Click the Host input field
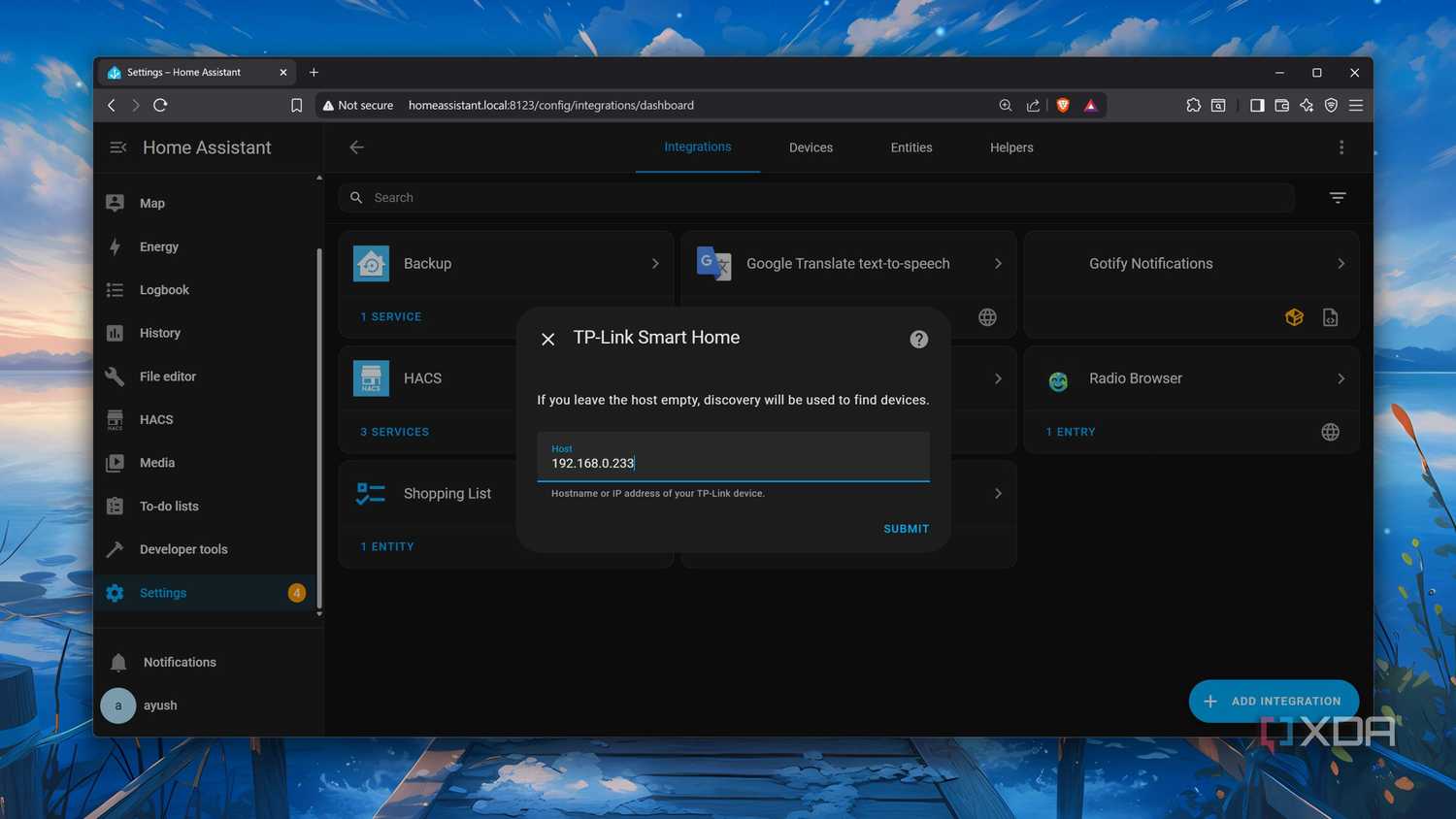 tap(733, 457)
